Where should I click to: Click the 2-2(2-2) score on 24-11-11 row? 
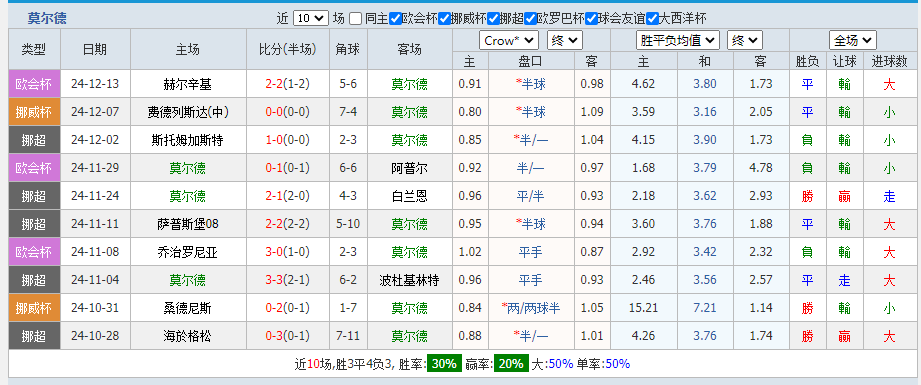pyautogui.click(x=288, y=225)
